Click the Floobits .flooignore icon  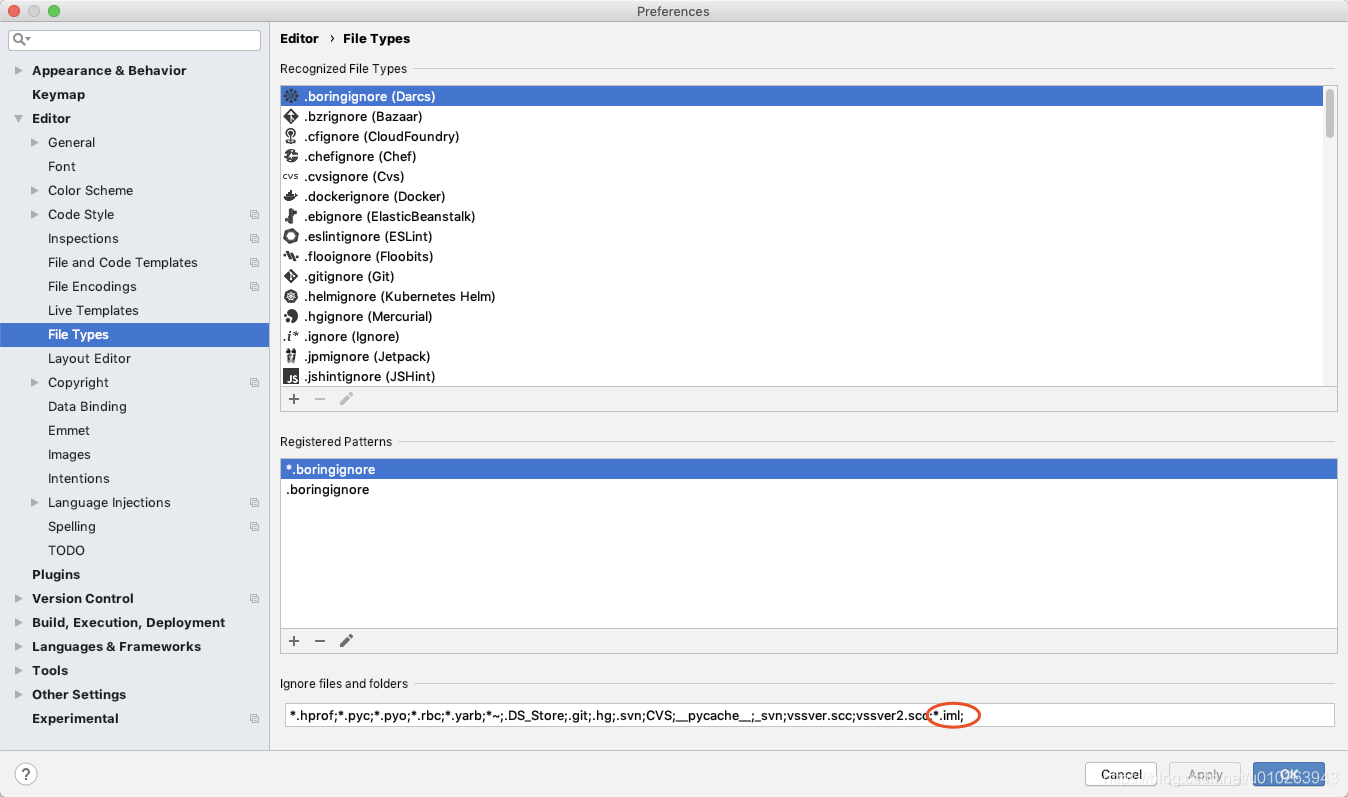(291, 256)
